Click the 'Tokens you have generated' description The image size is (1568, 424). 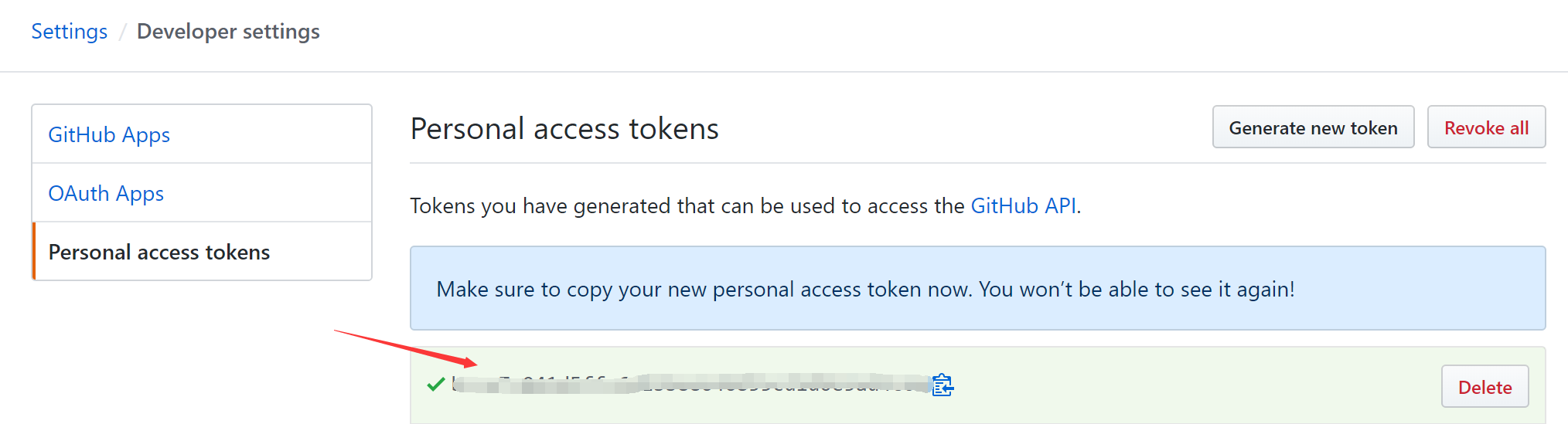coord(745,205)
